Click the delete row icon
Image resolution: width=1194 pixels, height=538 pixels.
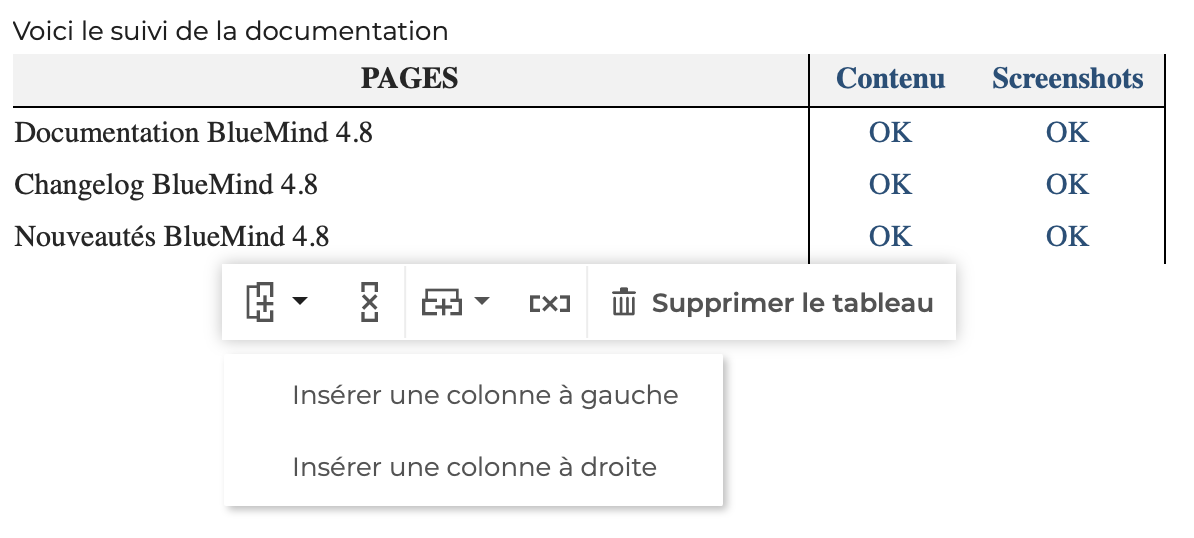coord(549,302)
